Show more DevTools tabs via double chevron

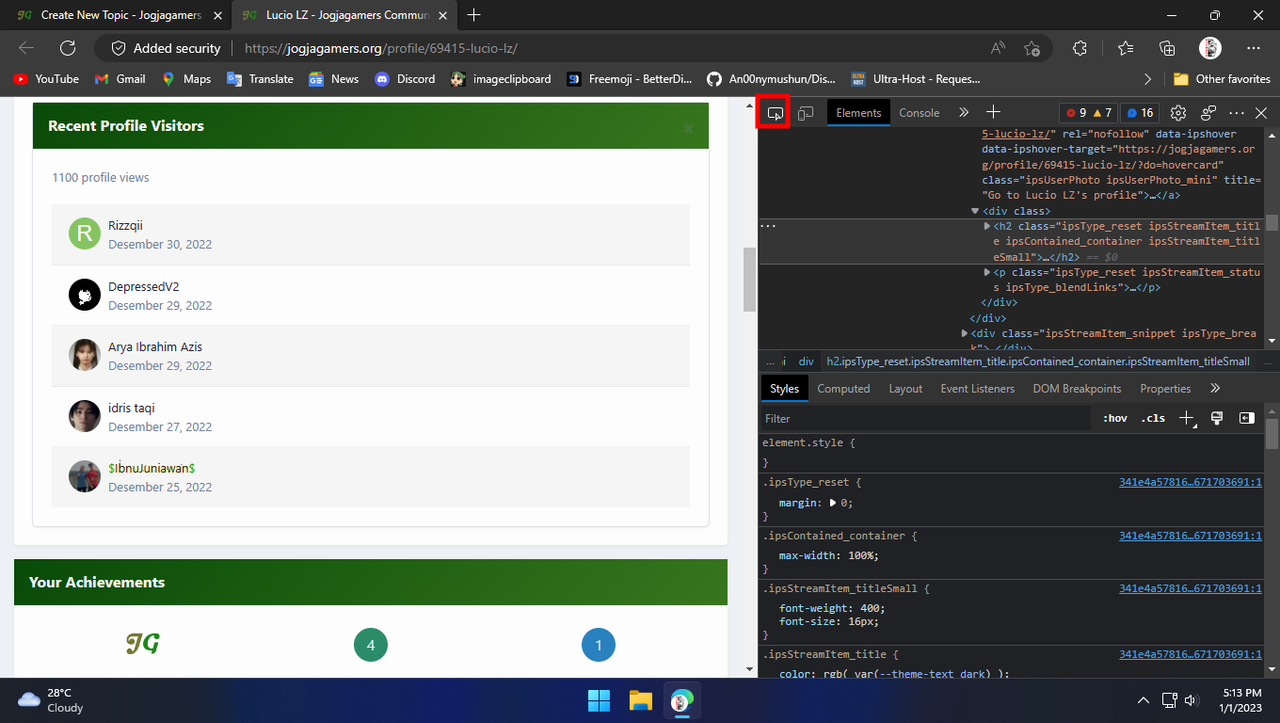coord(963,113)
